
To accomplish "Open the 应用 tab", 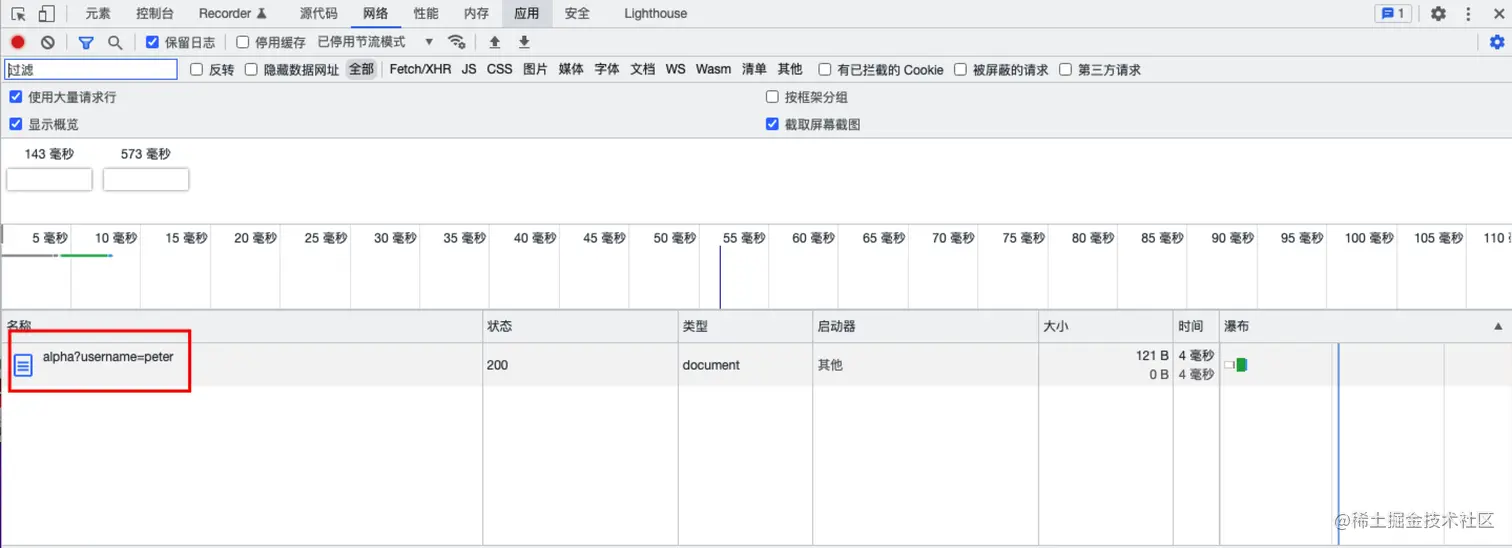I will pyautogui.click(x=527, y=14).
